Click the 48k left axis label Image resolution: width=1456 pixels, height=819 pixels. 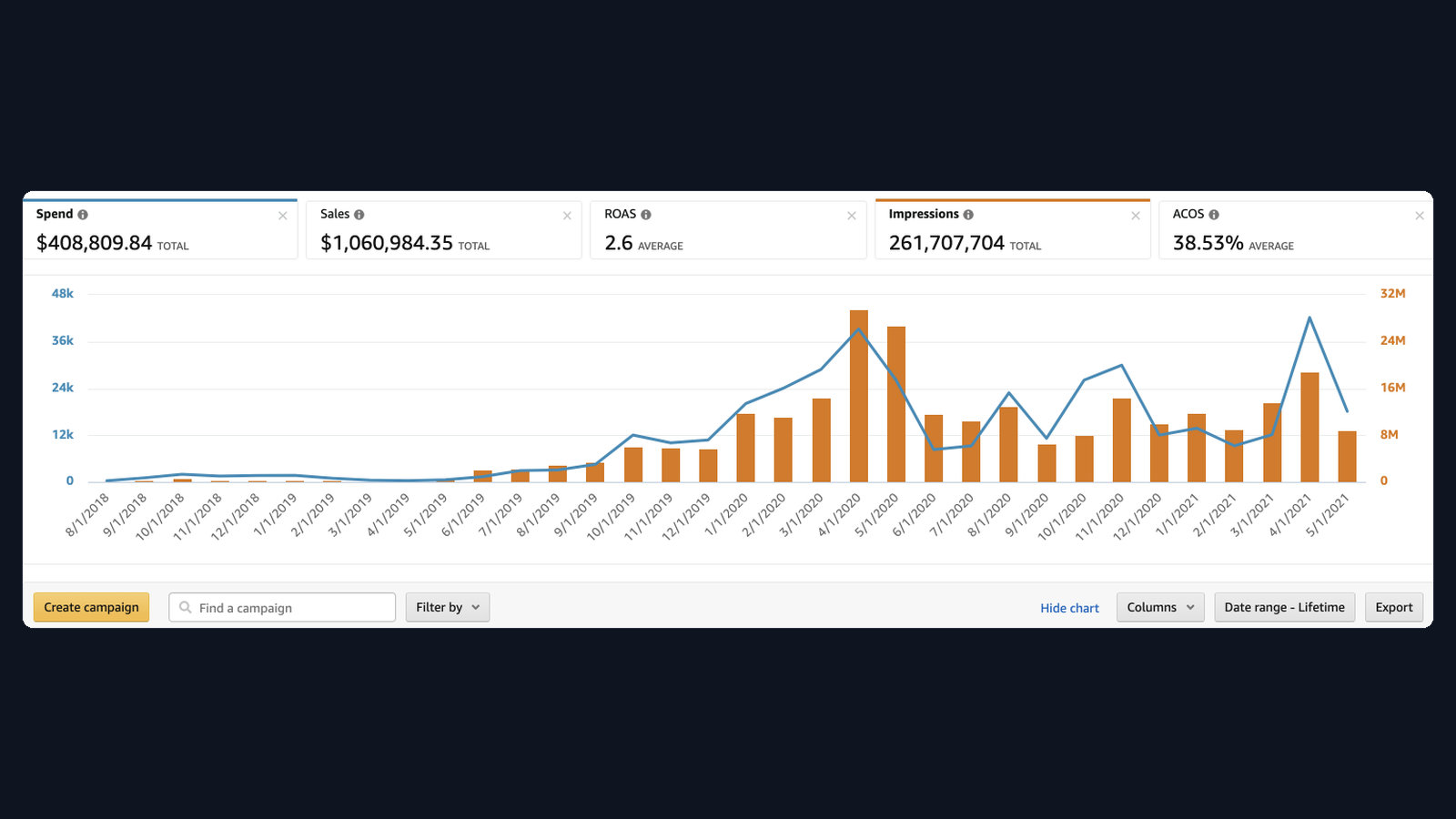click(63, 293)
